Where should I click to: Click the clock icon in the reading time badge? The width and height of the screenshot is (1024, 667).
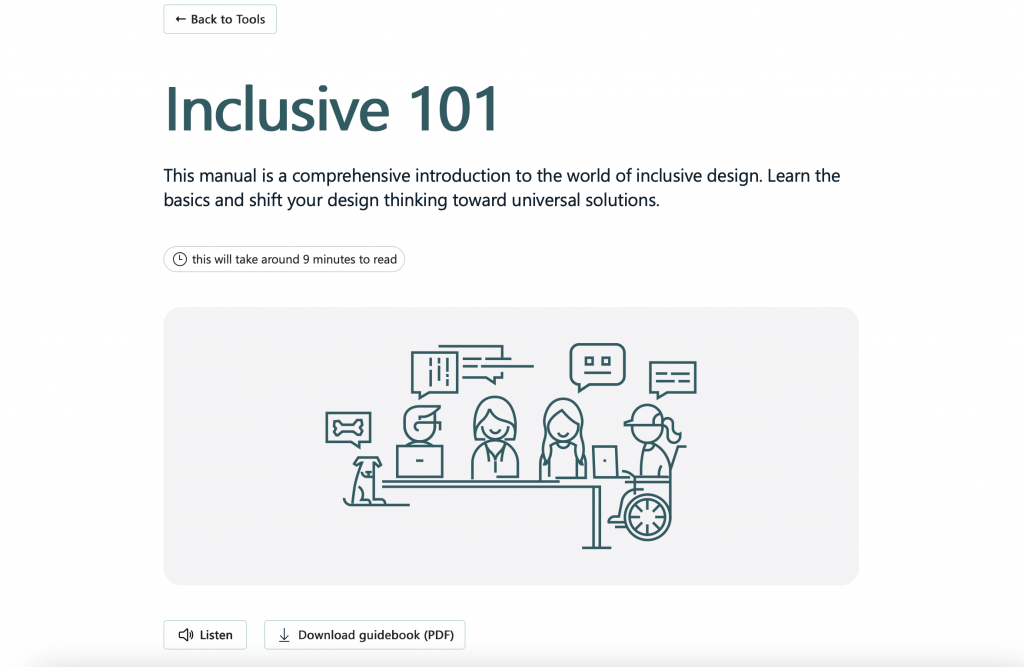click(180, 259)
